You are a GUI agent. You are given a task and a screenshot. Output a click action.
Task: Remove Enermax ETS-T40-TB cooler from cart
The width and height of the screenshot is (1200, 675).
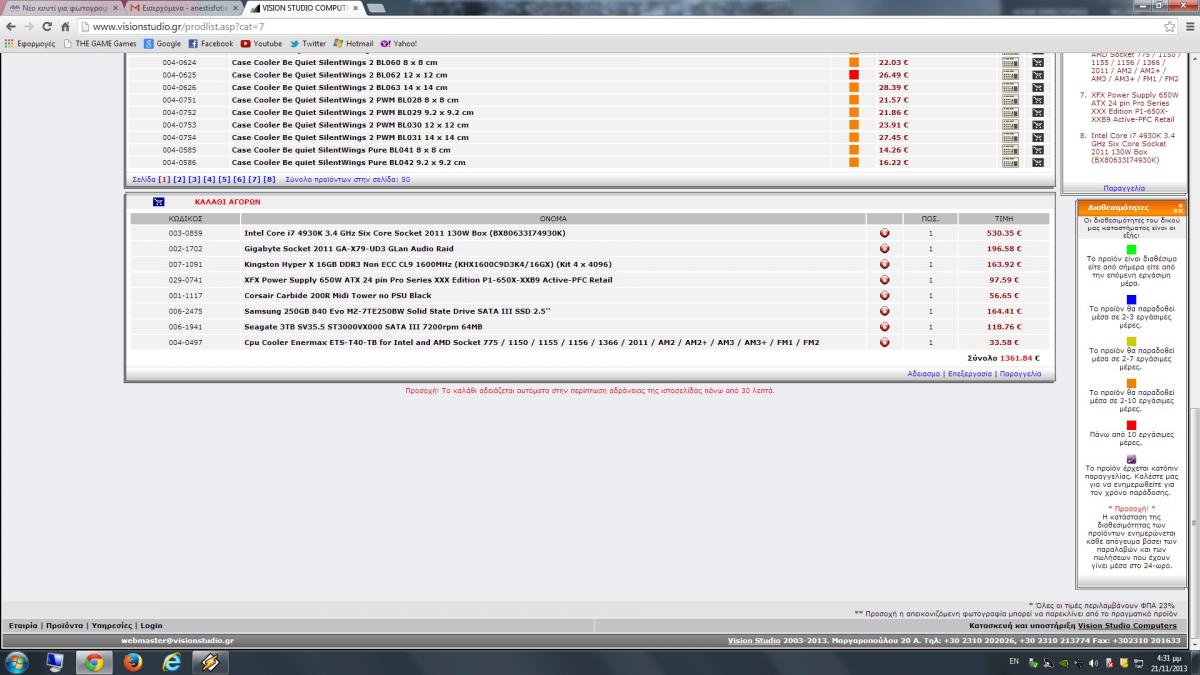pyautogui.click(x=884, y=342)
